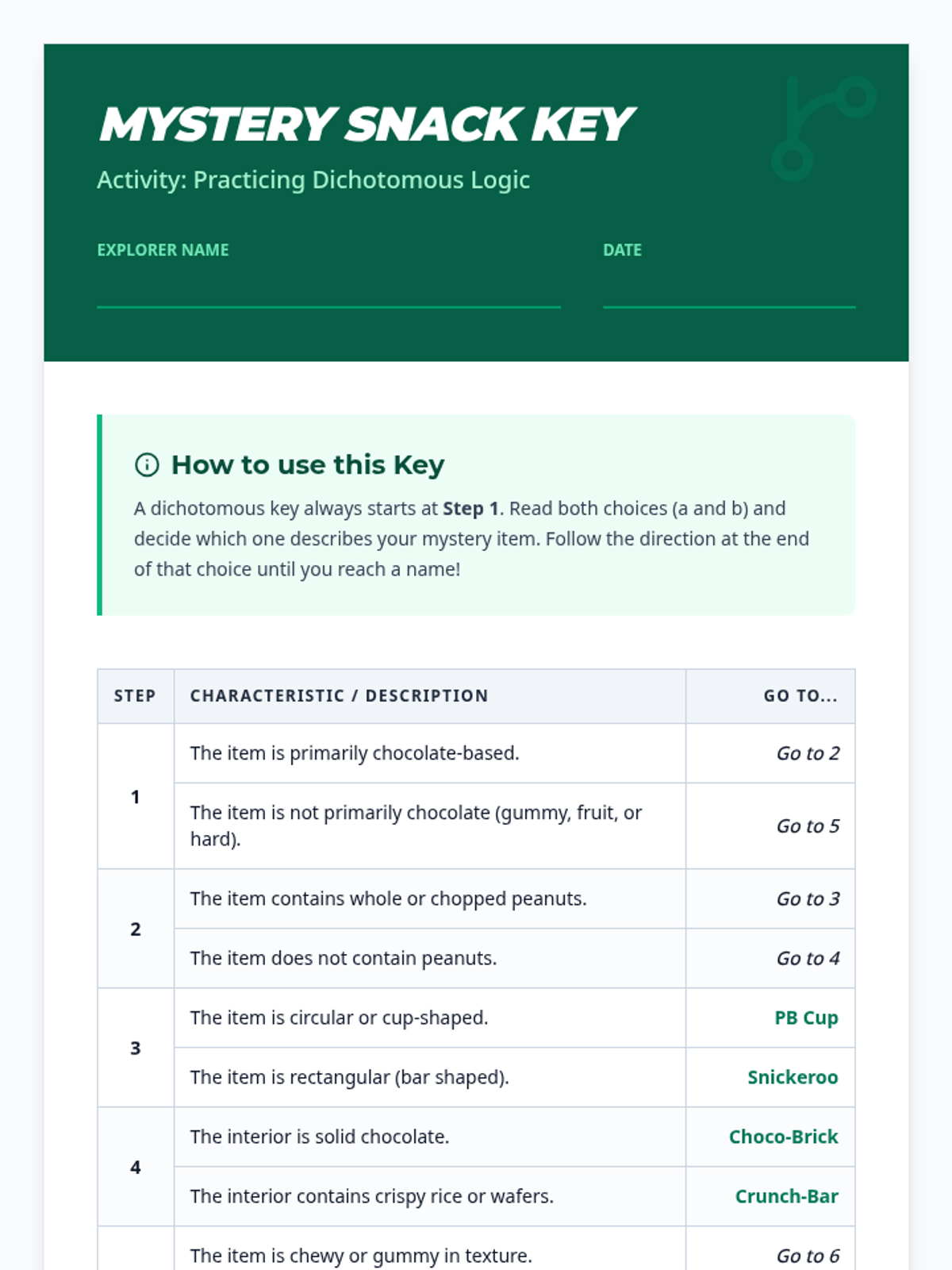Click the Snickeroo result name
Image resolution: width=952 pixels, height=1270 pixels.
click(792, 1077)
